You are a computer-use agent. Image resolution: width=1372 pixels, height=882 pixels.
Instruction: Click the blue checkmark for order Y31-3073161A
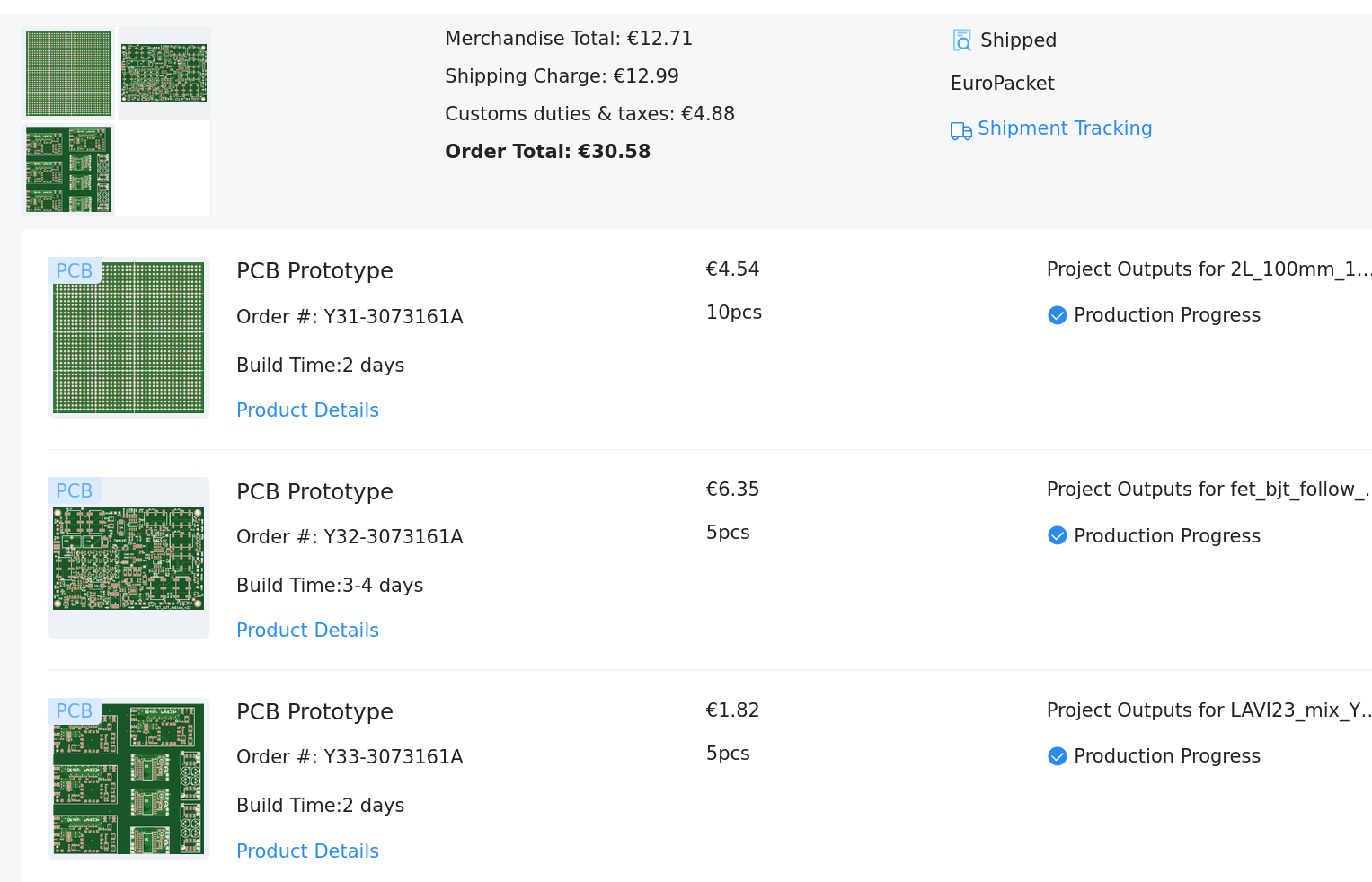point(1057,315)
